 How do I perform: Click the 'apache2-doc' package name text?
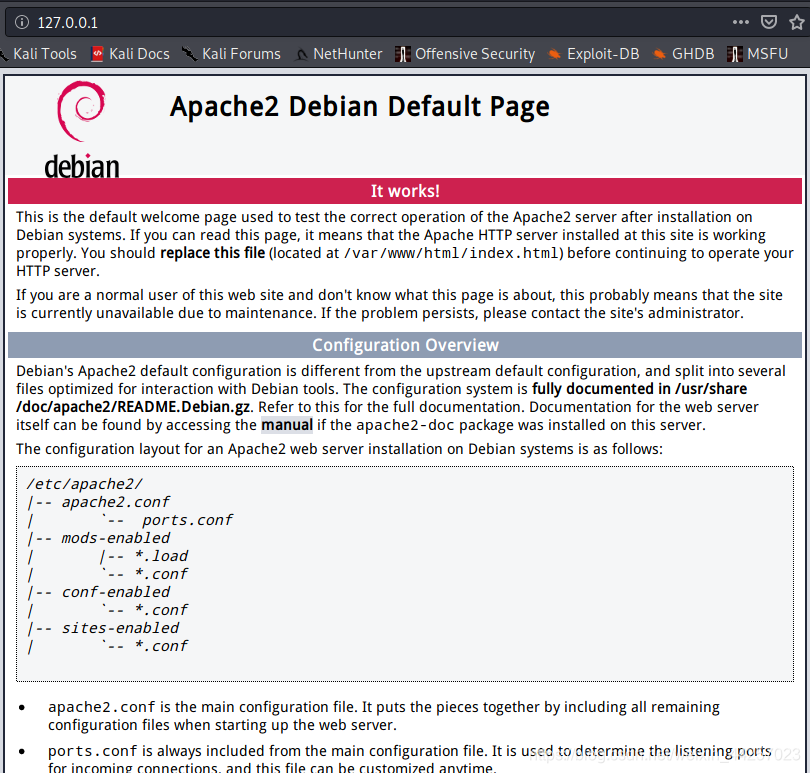pyautogui.click(x=406, y=425)
